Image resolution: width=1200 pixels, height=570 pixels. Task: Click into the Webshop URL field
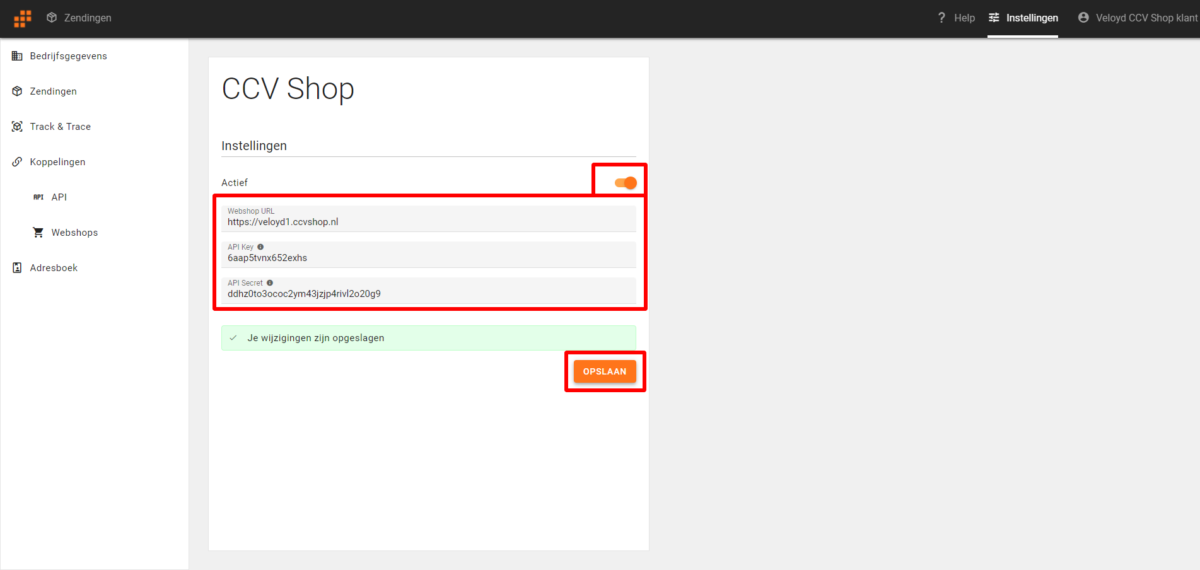(x=428, y=217)
